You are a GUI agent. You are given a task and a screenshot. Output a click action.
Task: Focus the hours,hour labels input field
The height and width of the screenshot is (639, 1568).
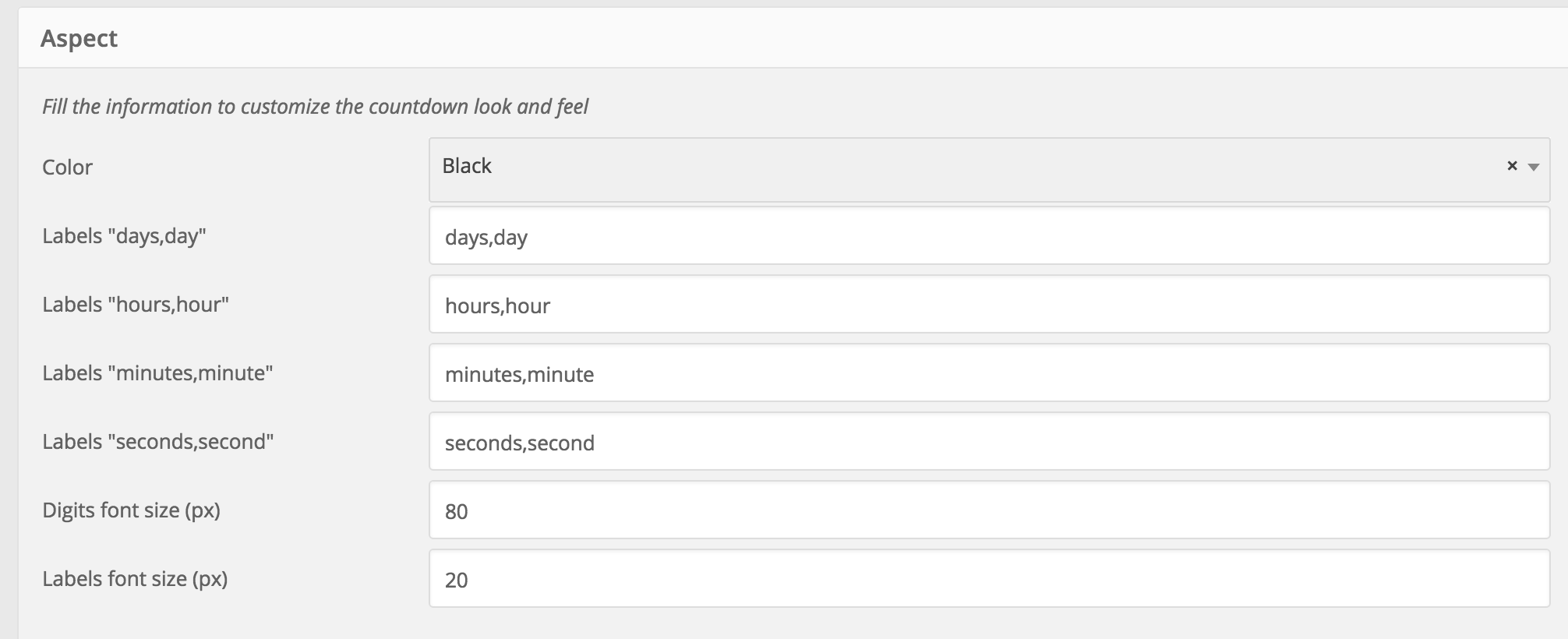(989, 304)
